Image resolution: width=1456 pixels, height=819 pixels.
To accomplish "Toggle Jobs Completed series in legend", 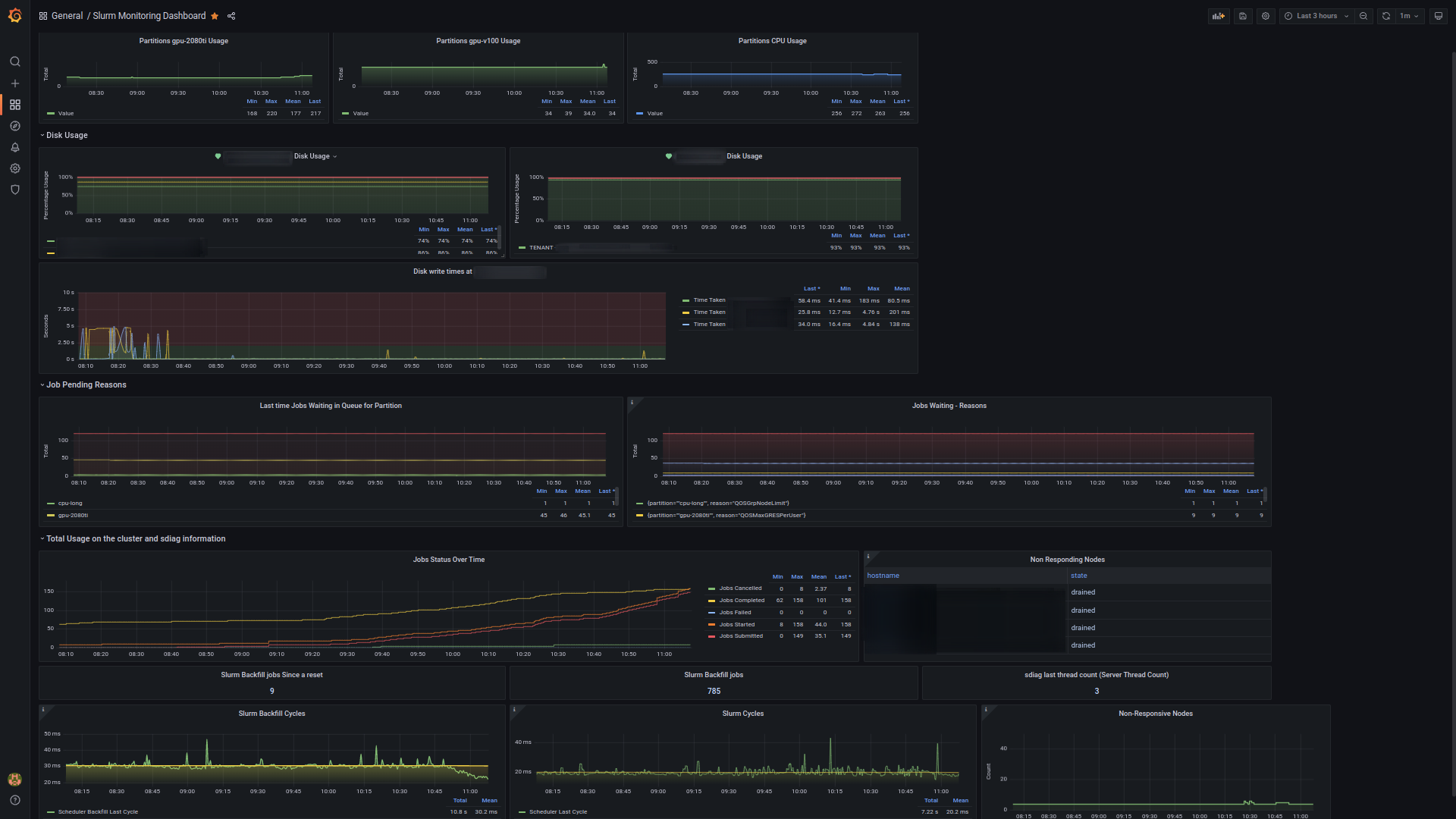I will [742, 601].
